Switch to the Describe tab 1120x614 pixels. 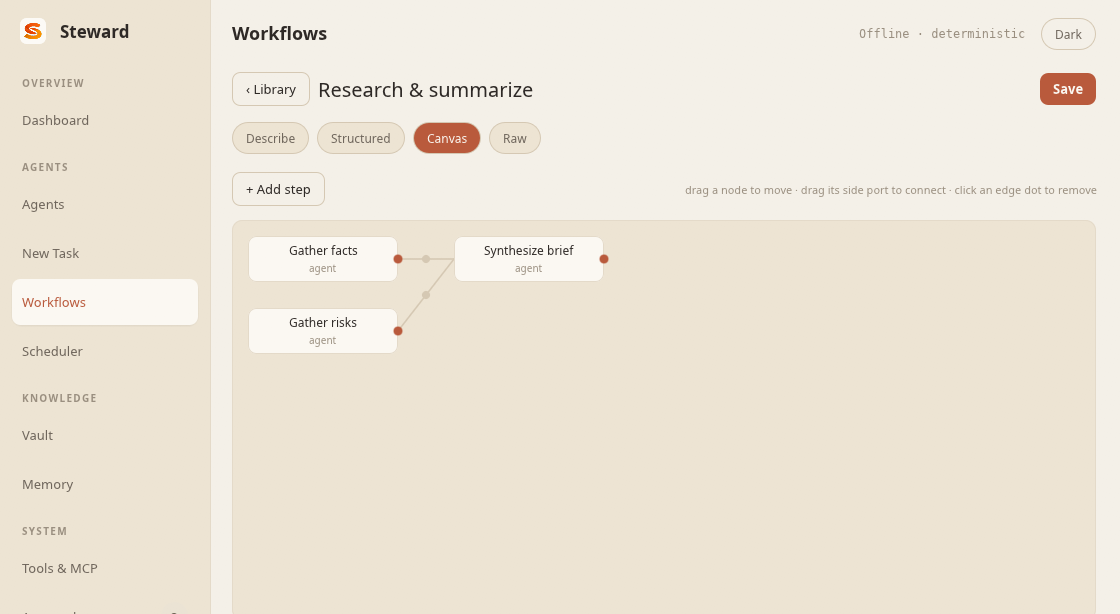(x=270, y=139)
